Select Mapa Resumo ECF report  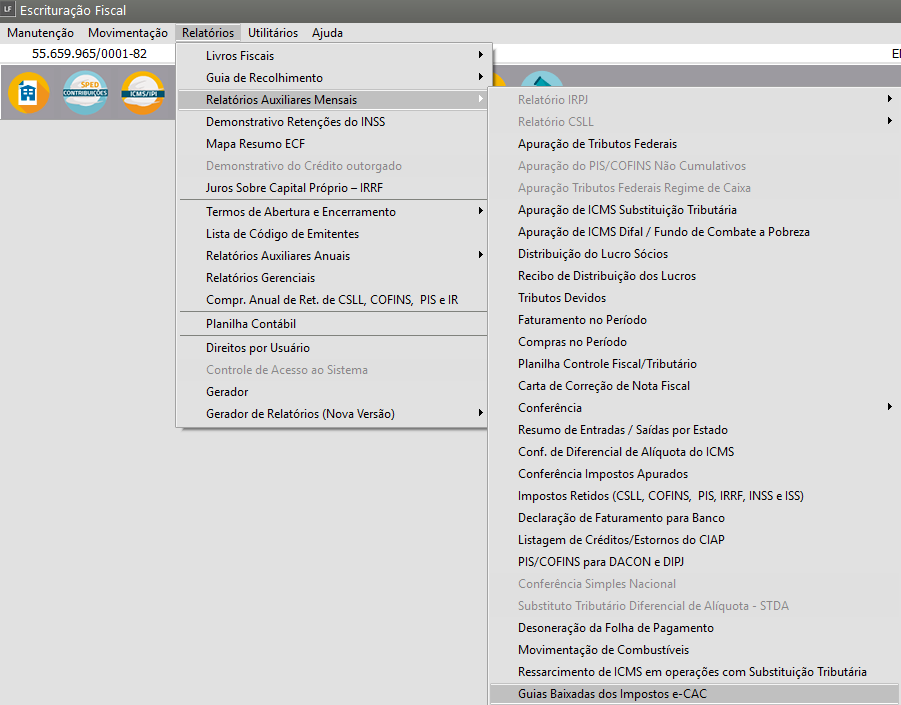pos(255,144)
